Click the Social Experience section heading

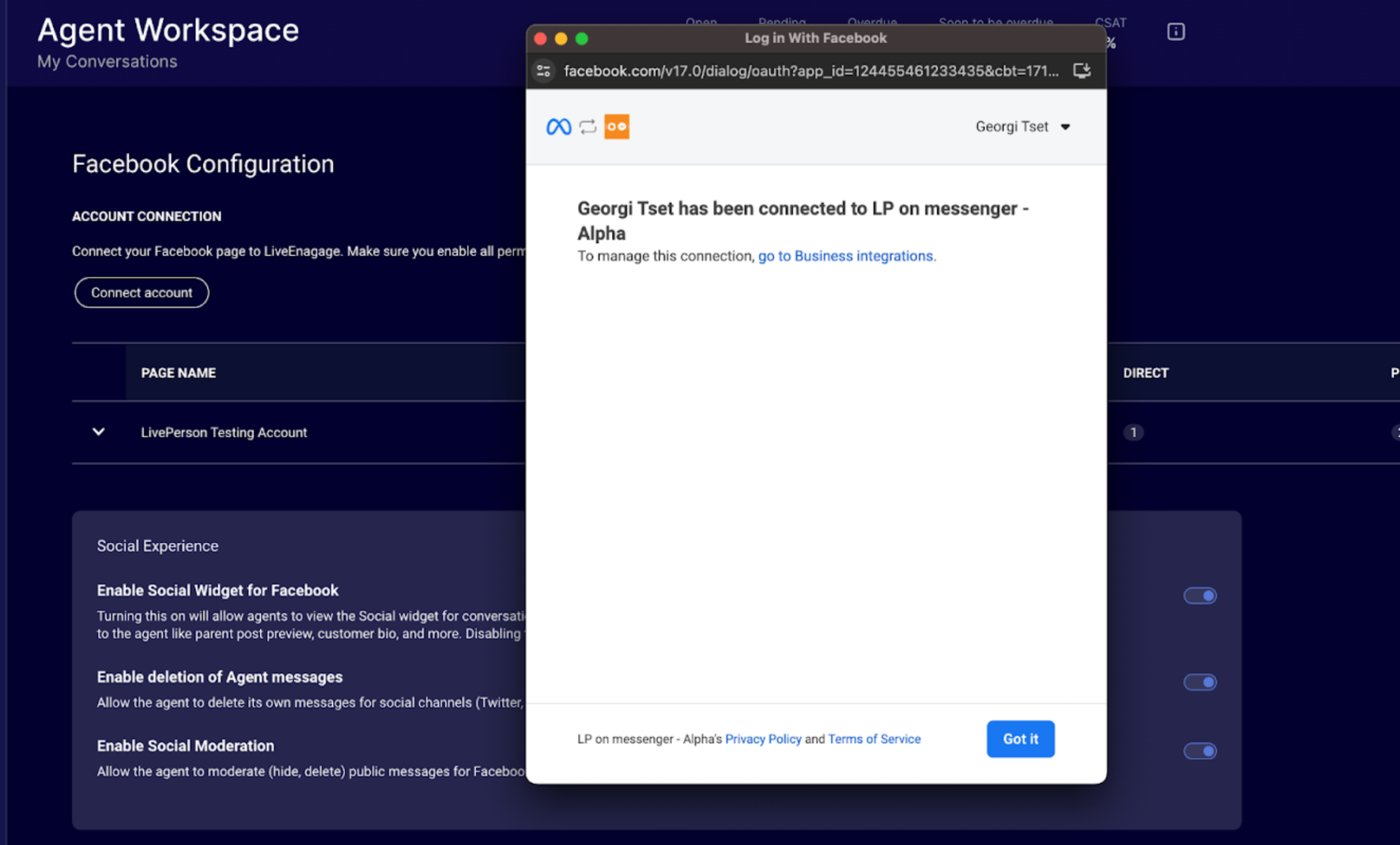click(x=157, y=546)
